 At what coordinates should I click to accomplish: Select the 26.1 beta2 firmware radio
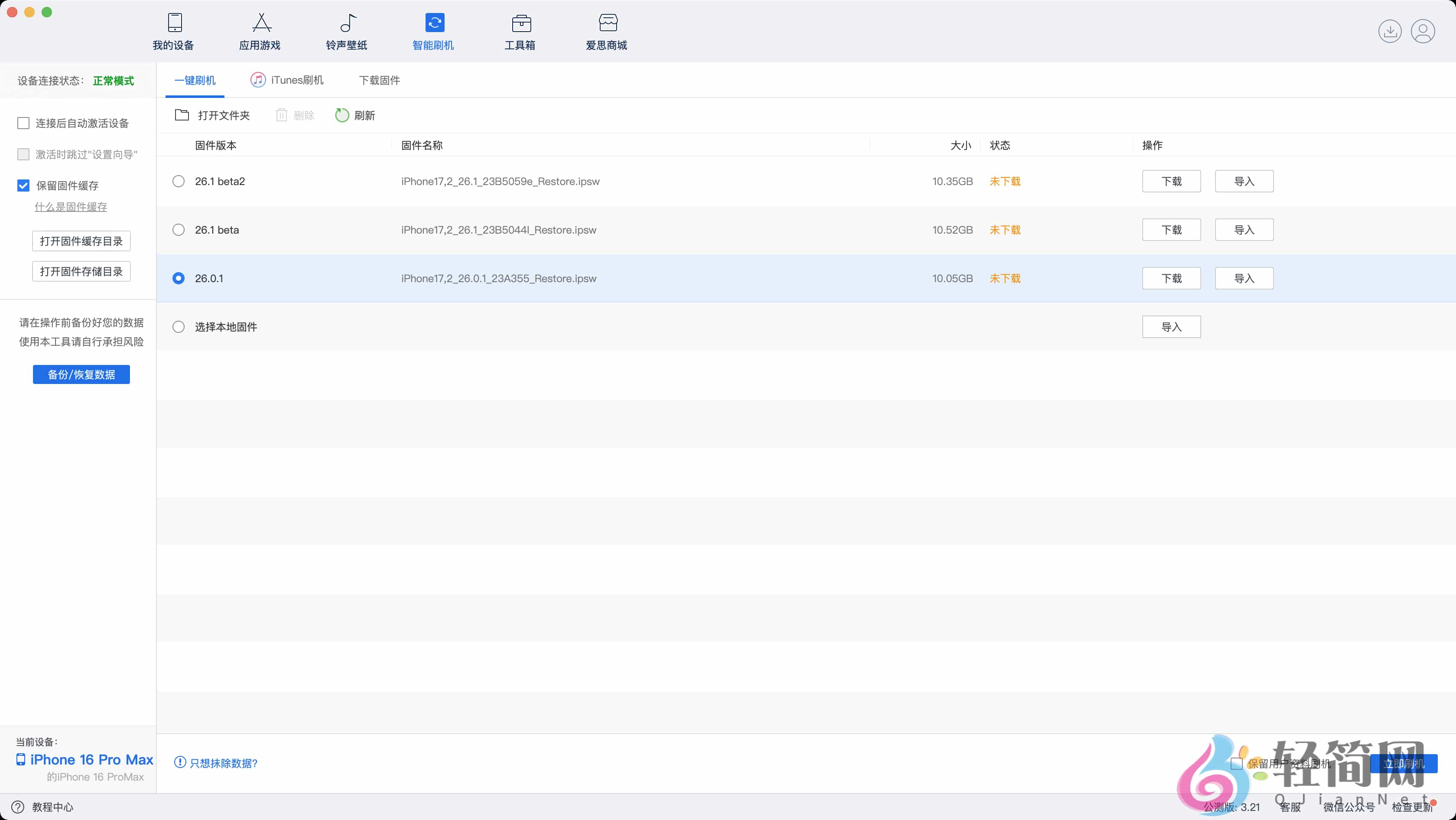pyautogui.click(x=179, y=182)
